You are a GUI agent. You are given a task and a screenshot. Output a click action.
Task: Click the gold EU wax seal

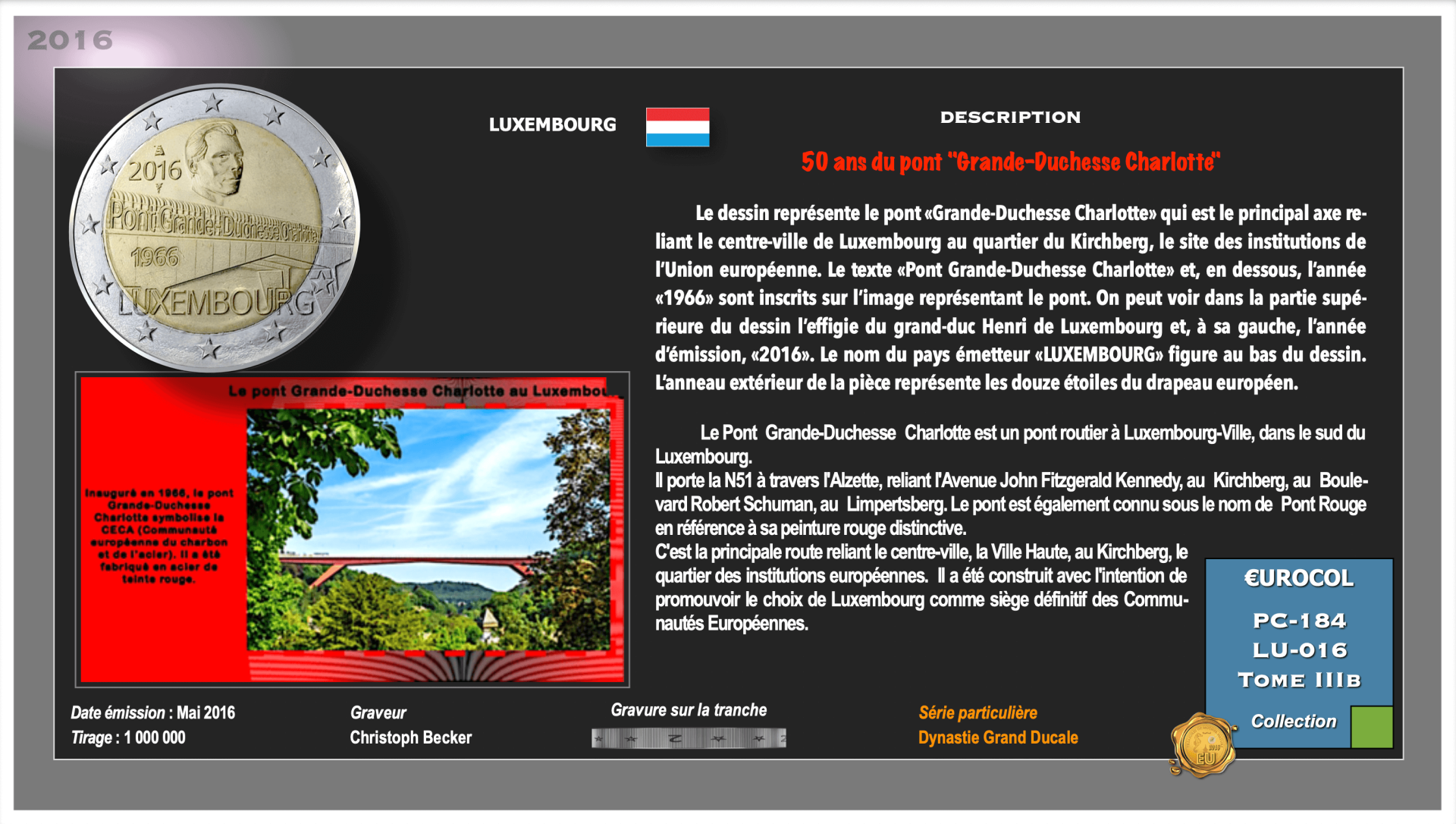point(1203,746)
